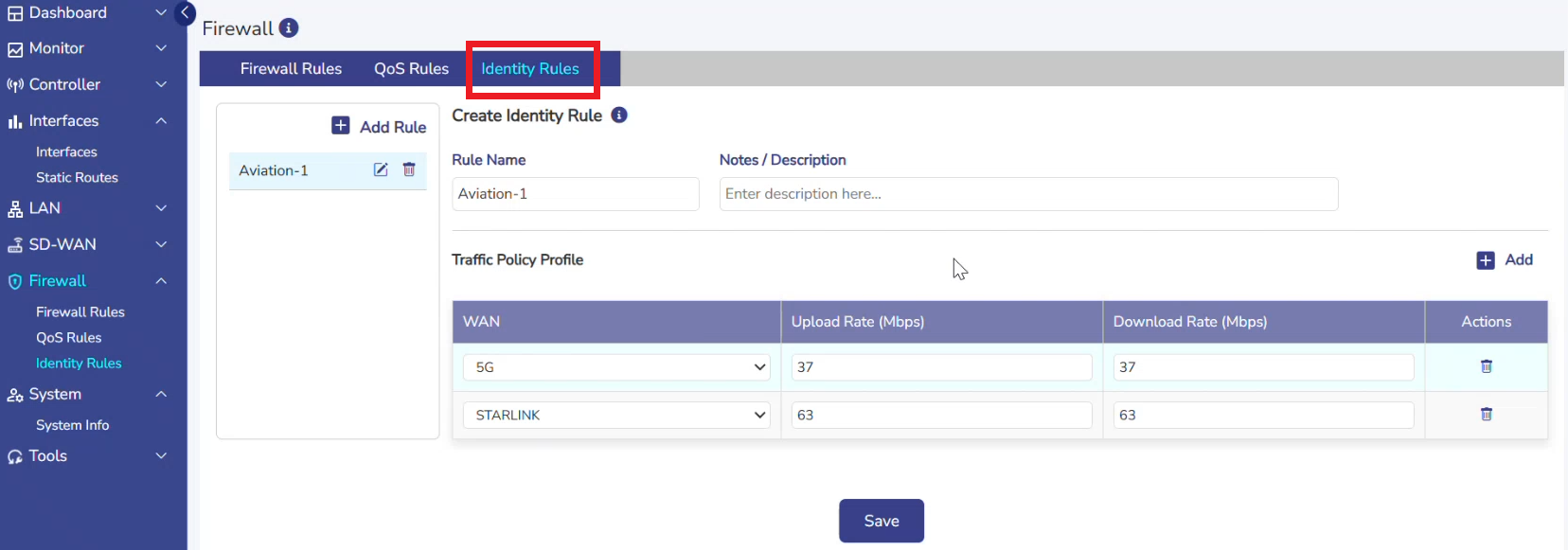Collapse the sidebar with the arrow icon
The height and width of the screenshot is (550, 1568).
[x=186, y=13]
